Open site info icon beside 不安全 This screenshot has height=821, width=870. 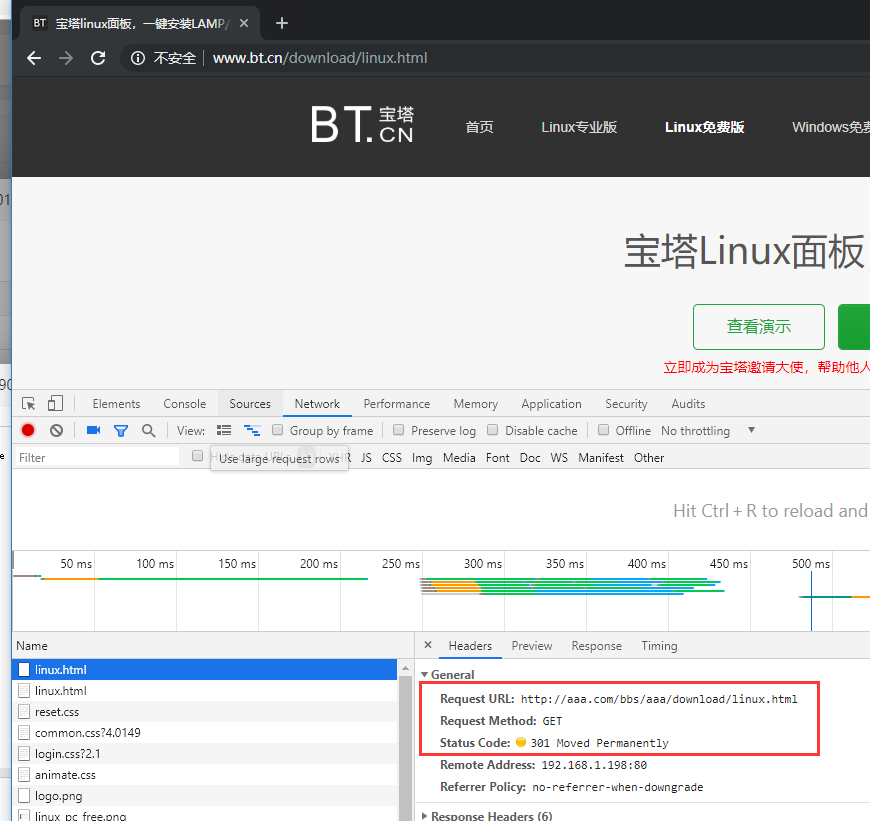pyautogui.click(x=138, y=58)
